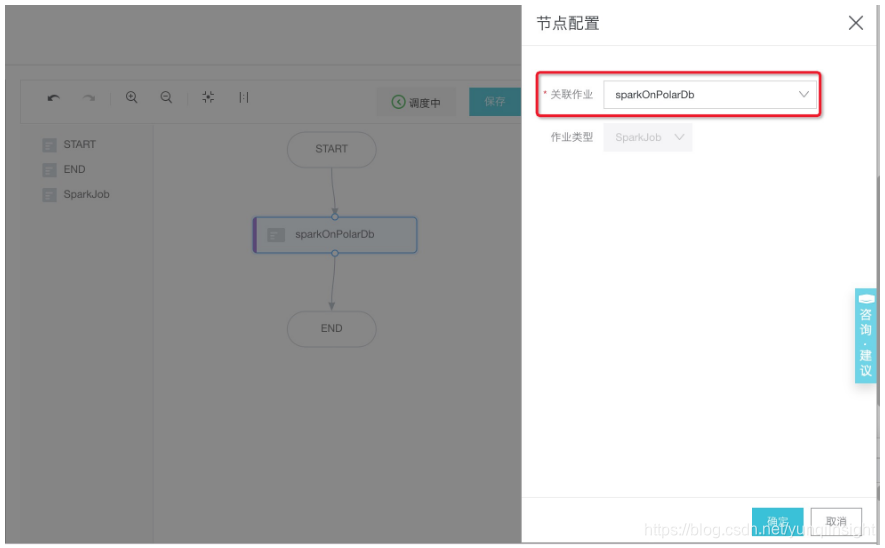Click the clock icon beside 调度中
The width and height of the screenshot is (885, 548).
[398, 102]
